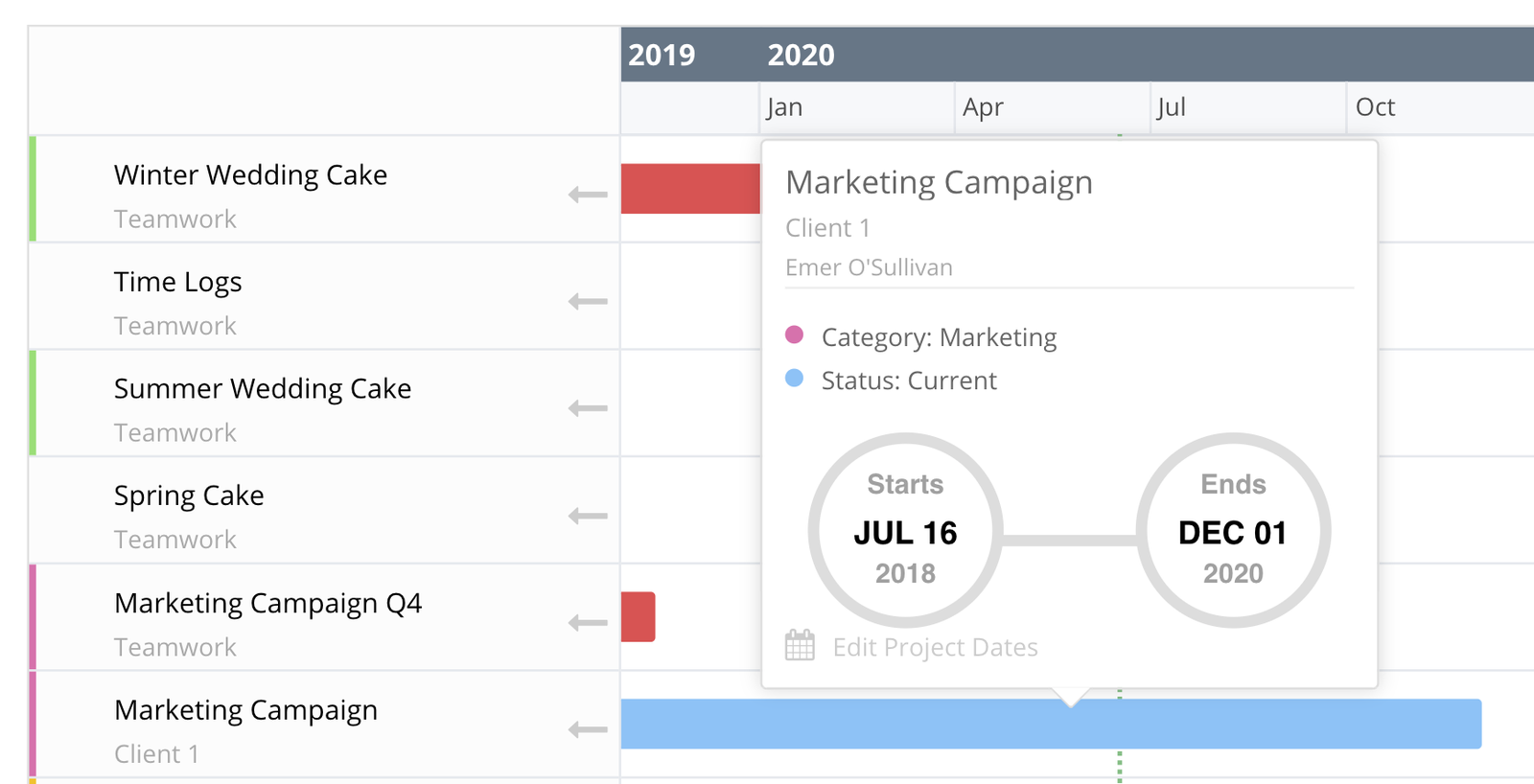Click the arrow icon beside Marketing Campaign Q4
Screen dimensions: 1534x784
[x=588, y=623]
